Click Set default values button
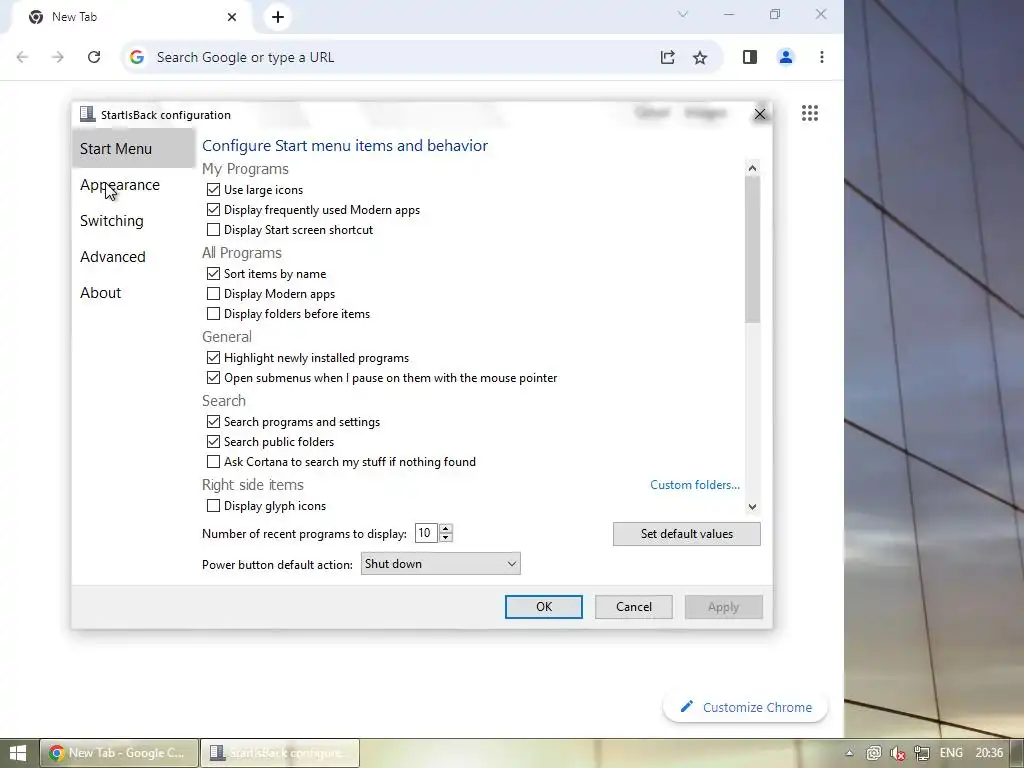Viewport: 1024px width, 768px height. (686, 534)
